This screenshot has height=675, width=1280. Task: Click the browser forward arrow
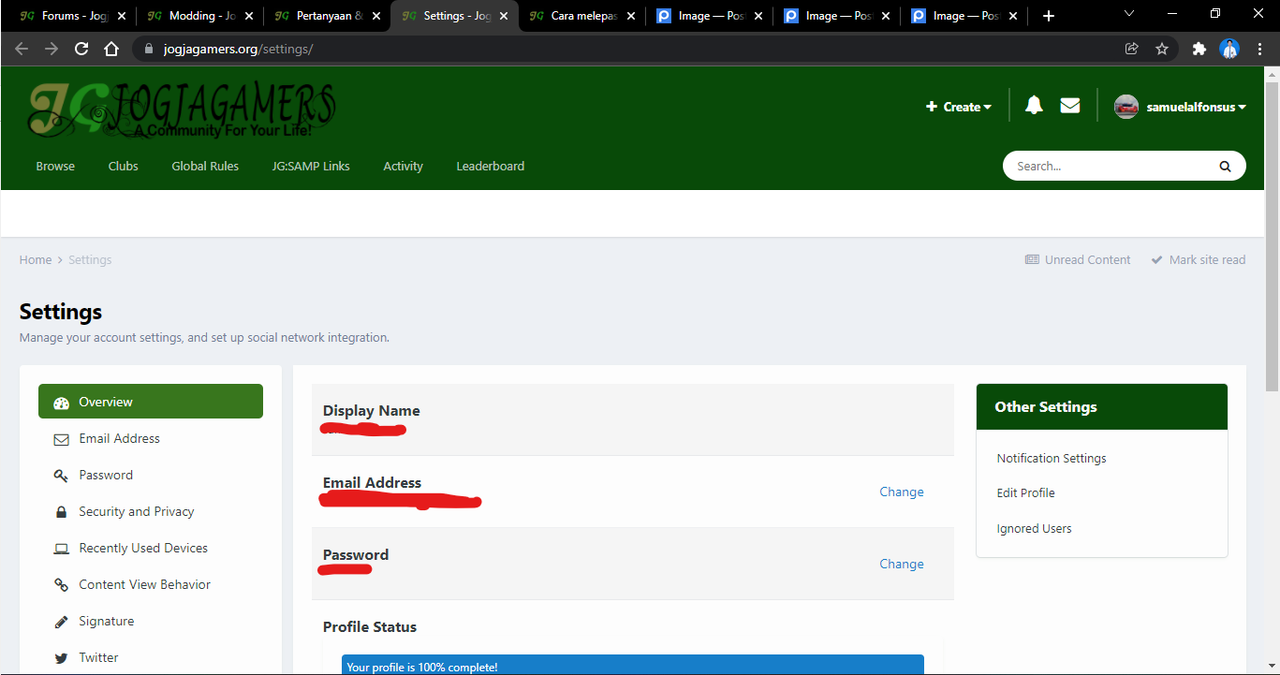[x=51, y=48]
